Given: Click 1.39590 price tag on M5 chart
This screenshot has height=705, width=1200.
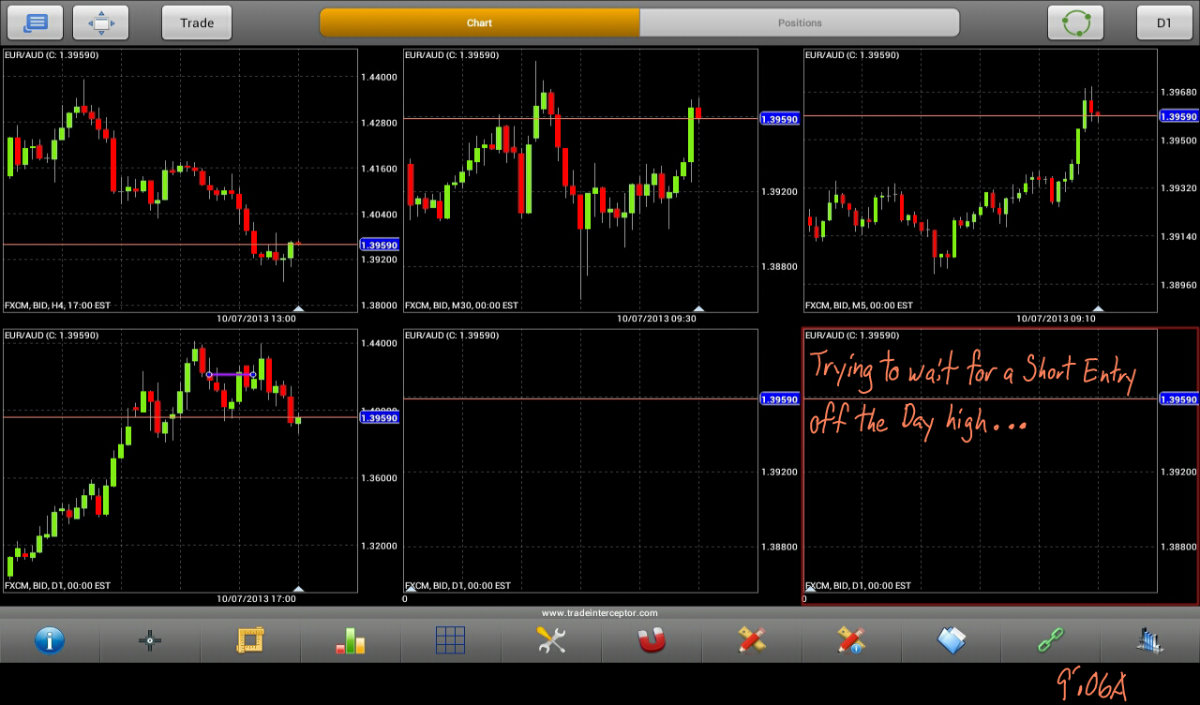Looking at the screenshot, I should [1179, 116].
